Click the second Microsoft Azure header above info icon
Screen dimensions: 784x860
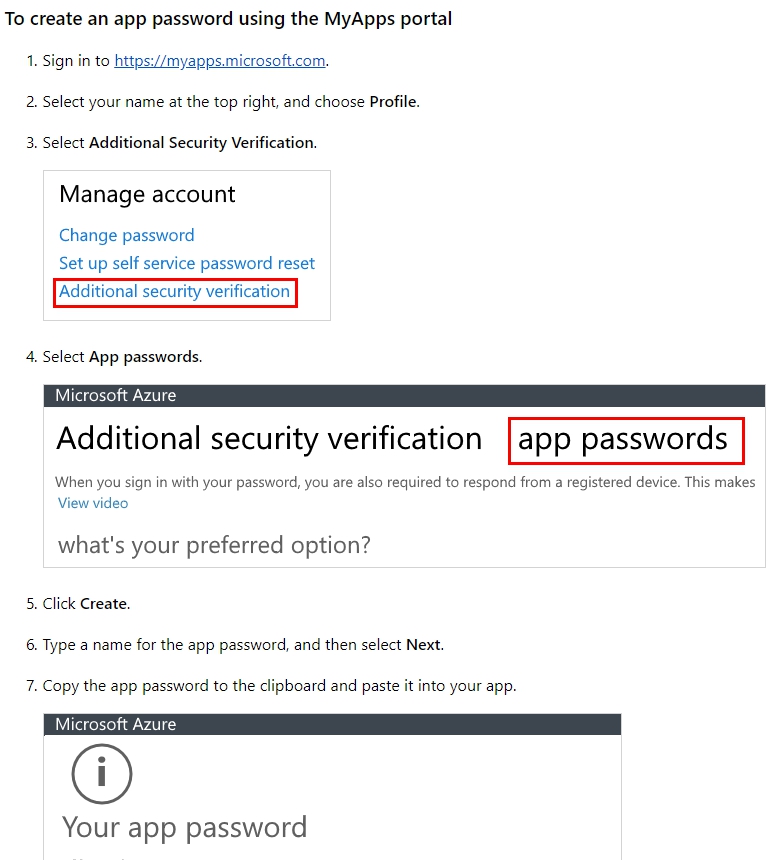click(332, 724)
